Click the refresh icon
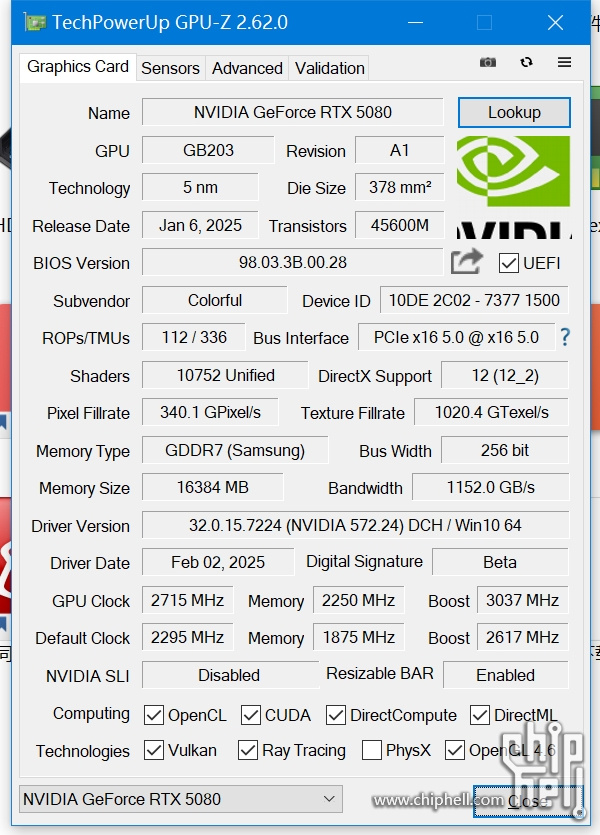The image size is (600, 835). click(x=527, y=62)
